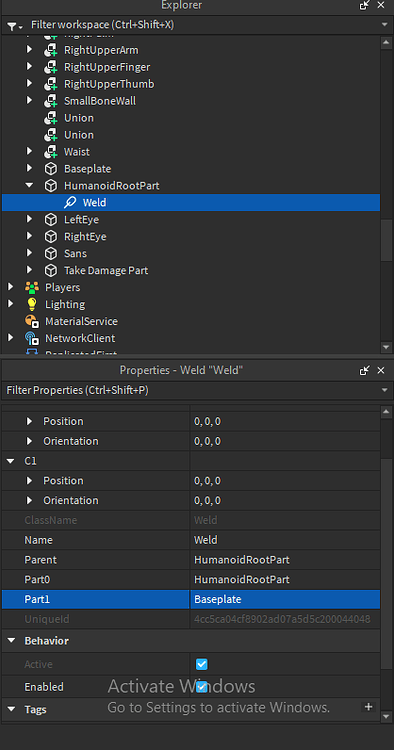Click the SmallBoneWall mesh part icon

coord(51,101)
